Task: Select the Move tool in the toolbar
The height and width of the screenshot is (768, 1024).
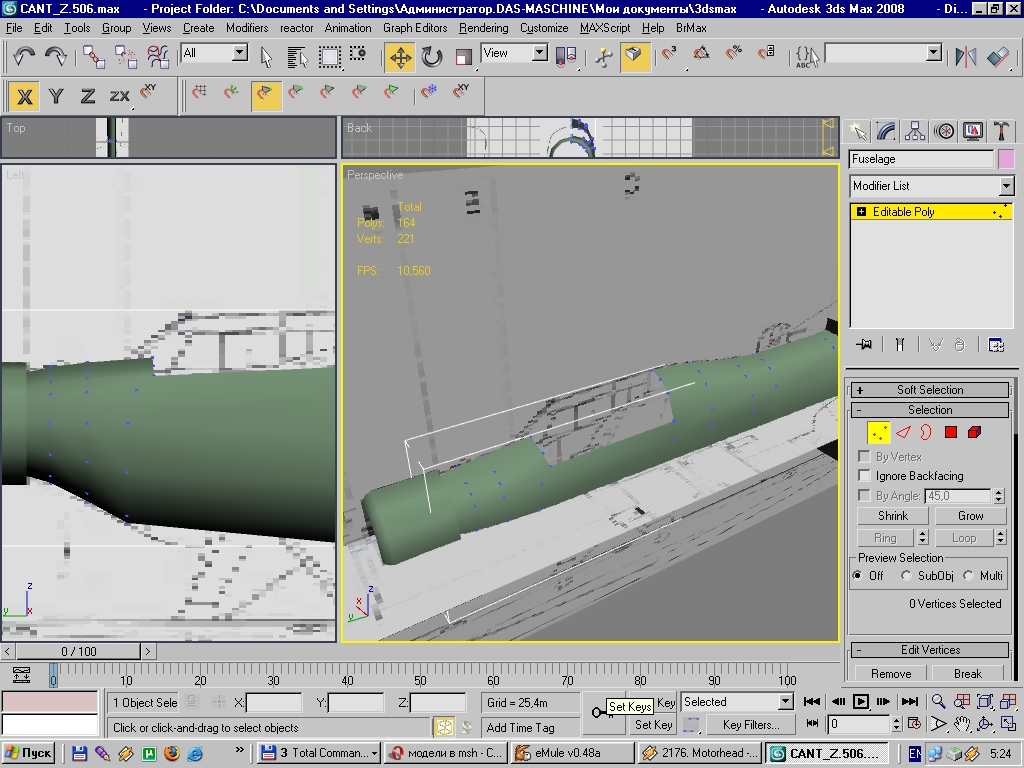Action: 400,57
